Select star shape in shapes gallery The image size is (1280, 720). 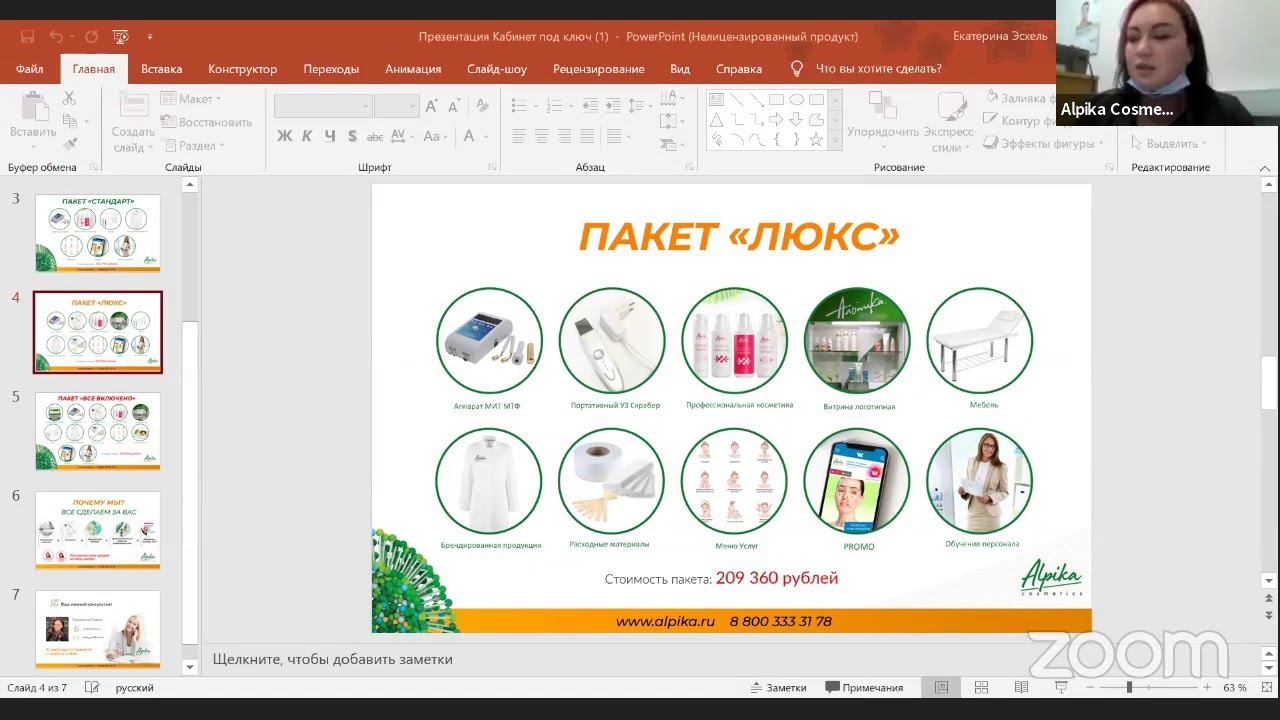[x=816, y=140]
